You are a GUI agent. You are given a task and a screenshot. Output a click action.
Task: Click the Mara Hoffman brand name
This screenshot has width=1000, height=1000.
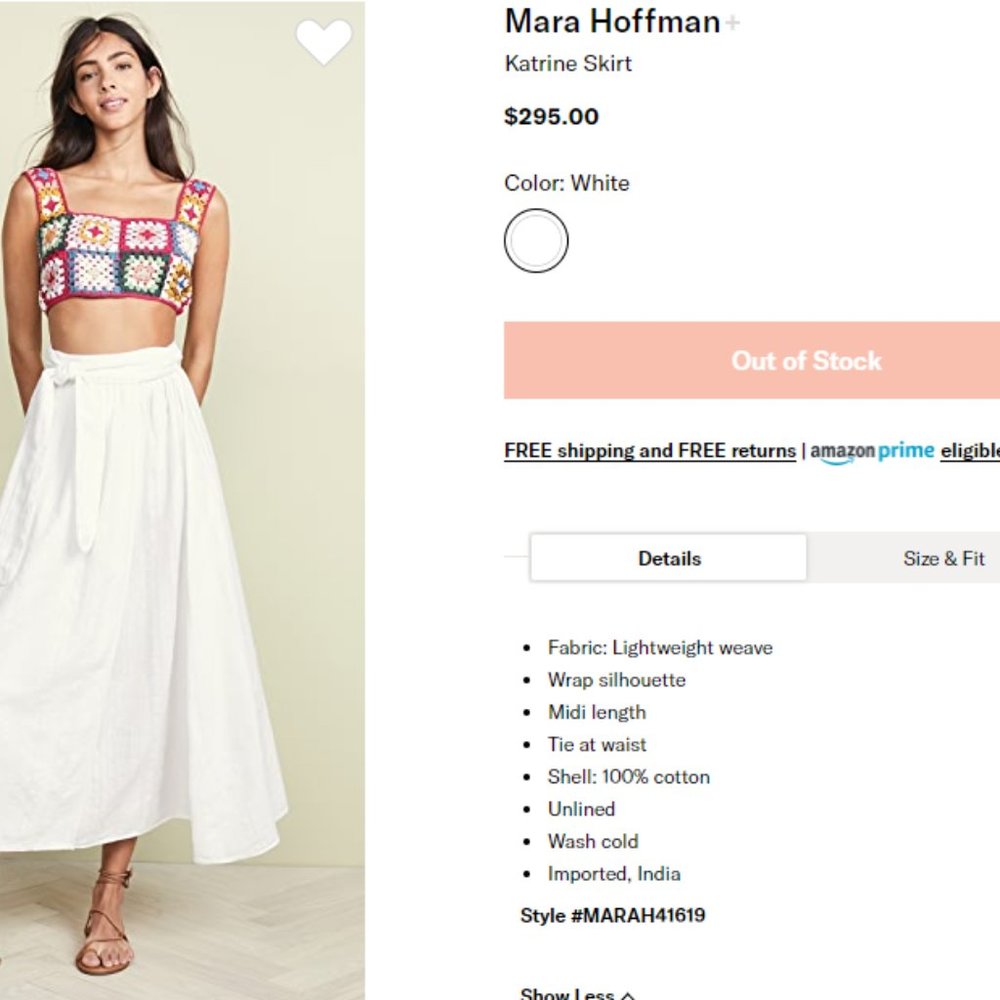(x=610, y=22)
